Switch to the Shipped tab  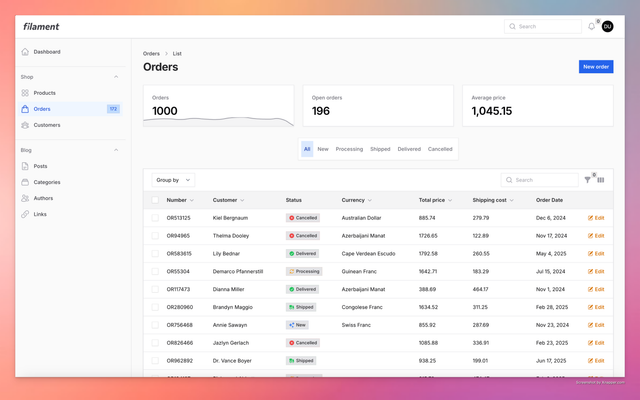pyautogui.click(x=380, y=149)
